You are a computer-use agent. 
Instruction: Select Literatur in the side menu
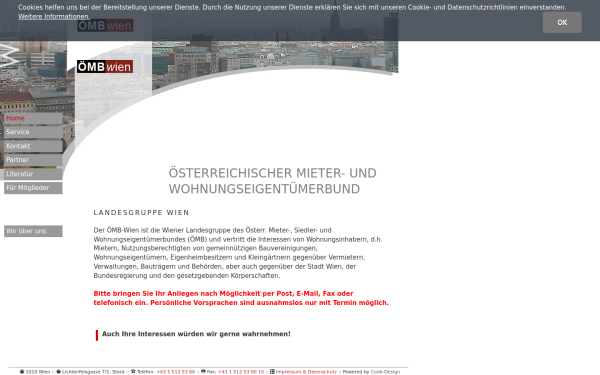(33, 174)
